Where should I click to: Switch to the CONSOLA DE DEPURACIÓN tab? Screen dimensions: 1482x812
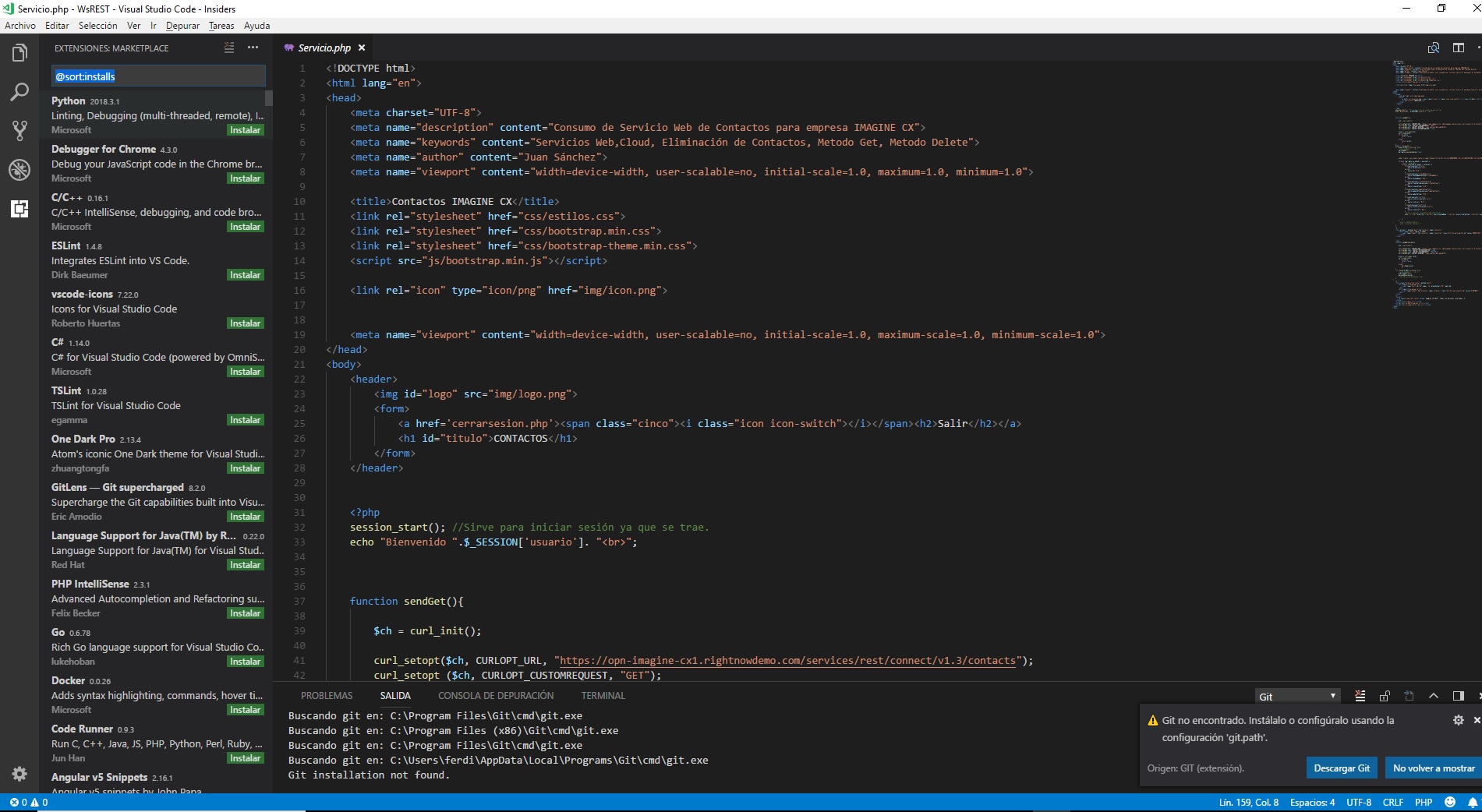(x=496, y=696)
